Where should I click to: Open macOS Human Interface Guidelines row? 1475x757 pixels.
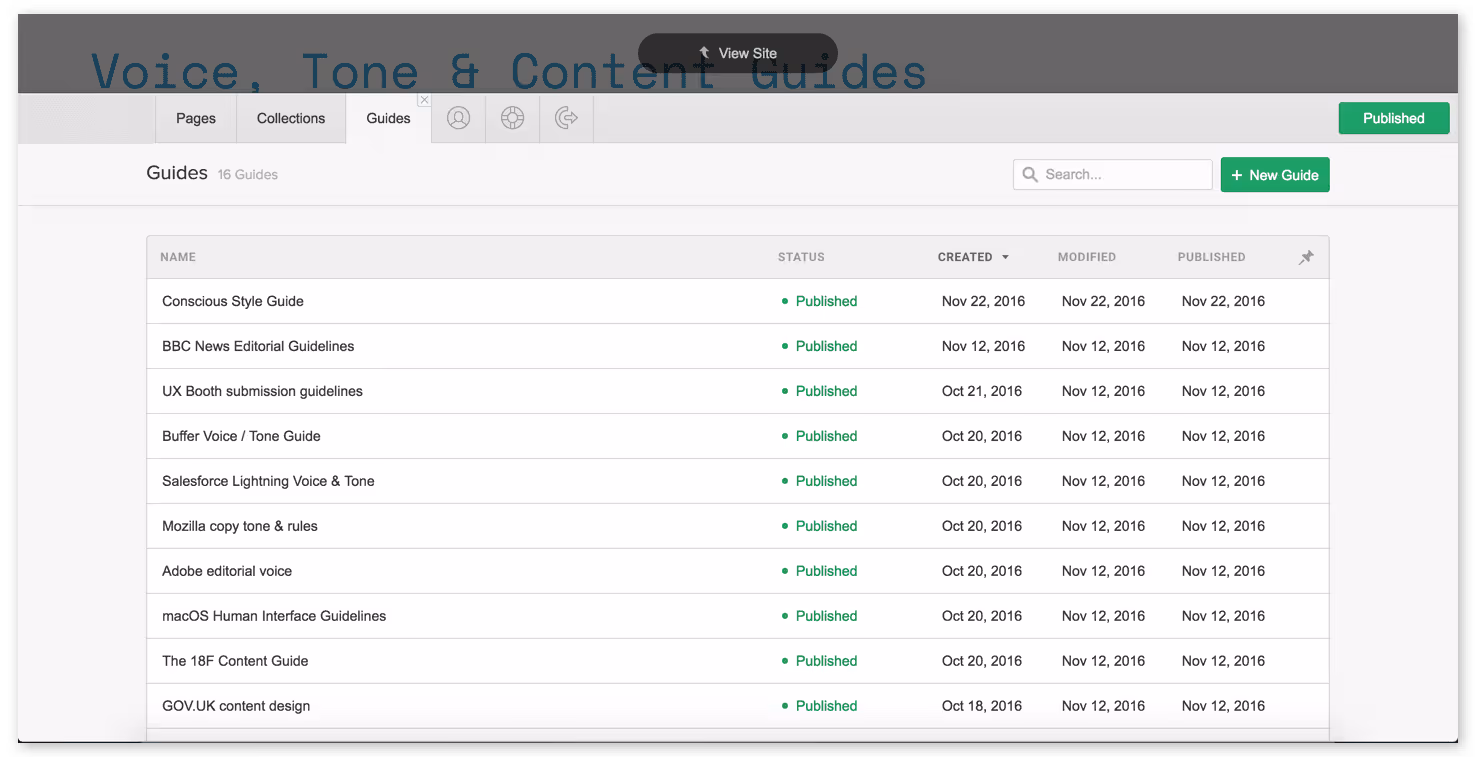click(x=738, y=616)
